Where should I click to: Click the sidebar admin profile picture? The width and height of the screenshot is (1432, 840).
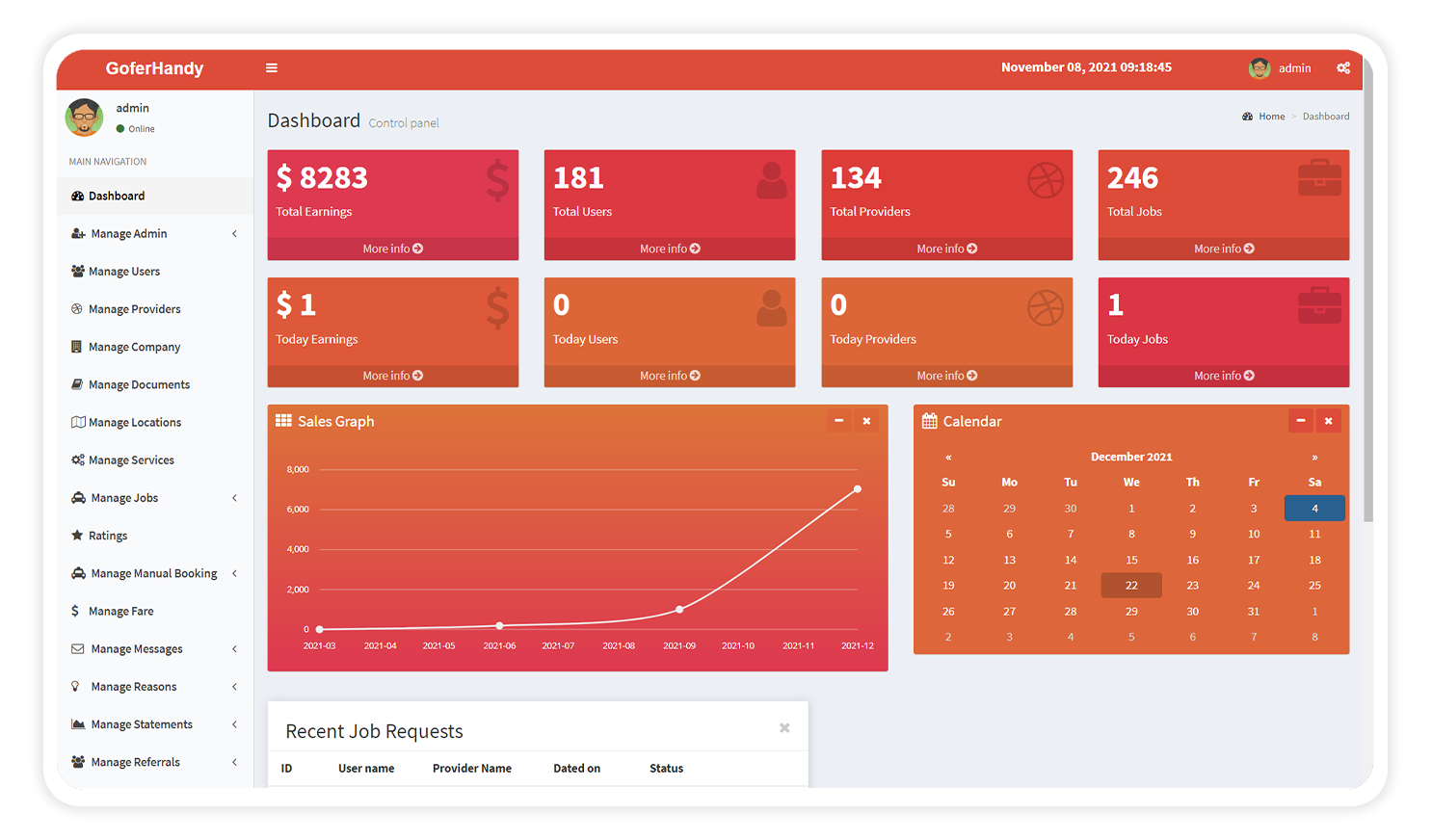(85, 118)
